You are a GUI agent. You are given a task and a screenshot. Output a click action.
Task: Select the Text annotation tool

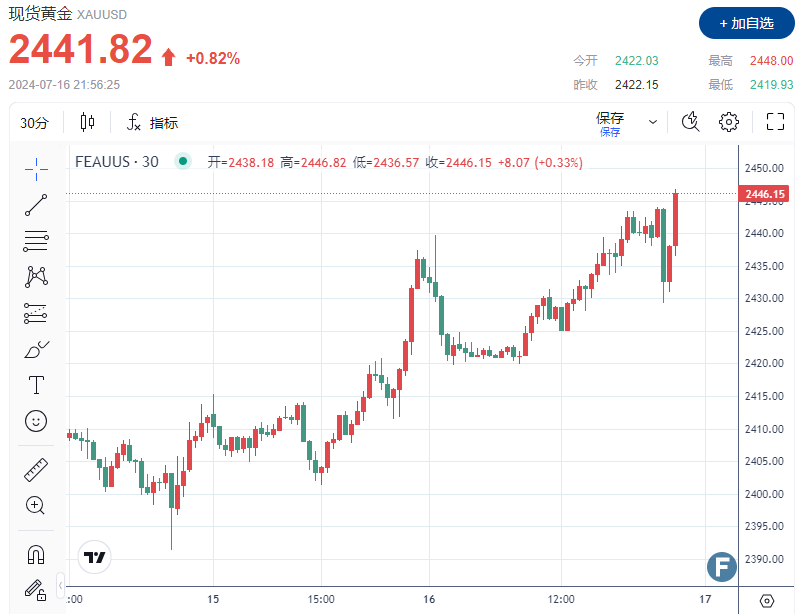pos(36,385)
